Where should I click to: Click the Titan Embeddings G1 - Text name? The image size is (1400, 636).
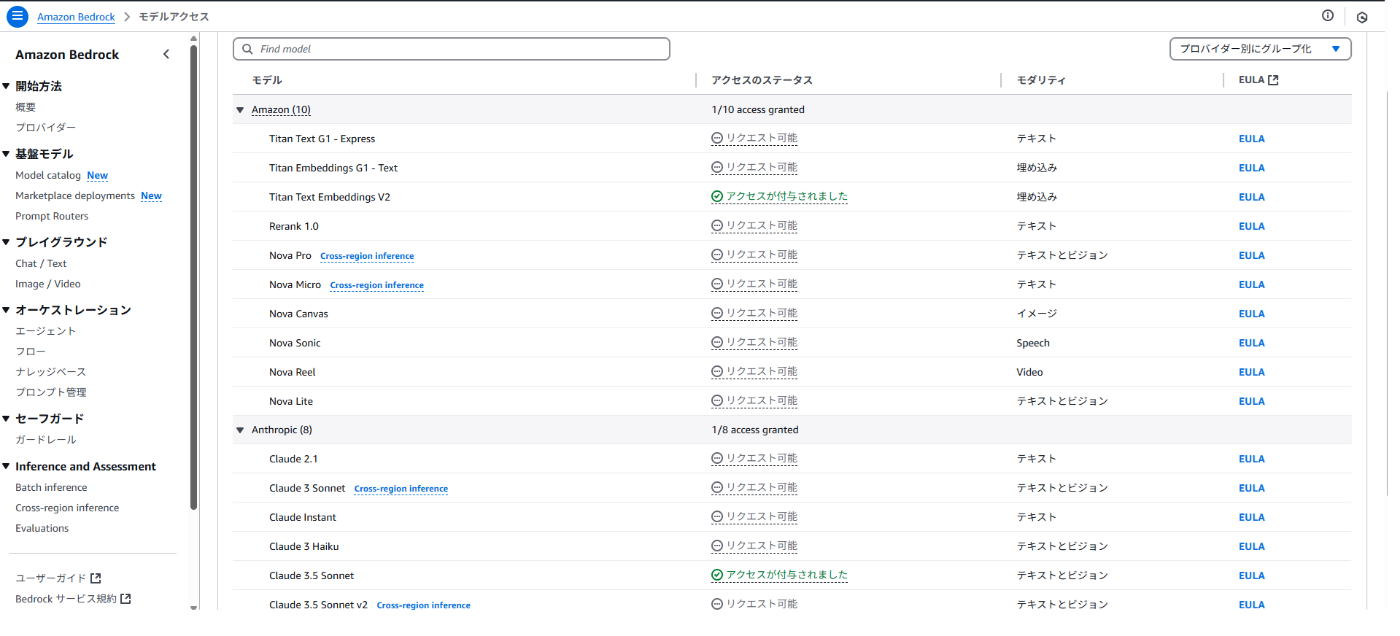[333, 168]
